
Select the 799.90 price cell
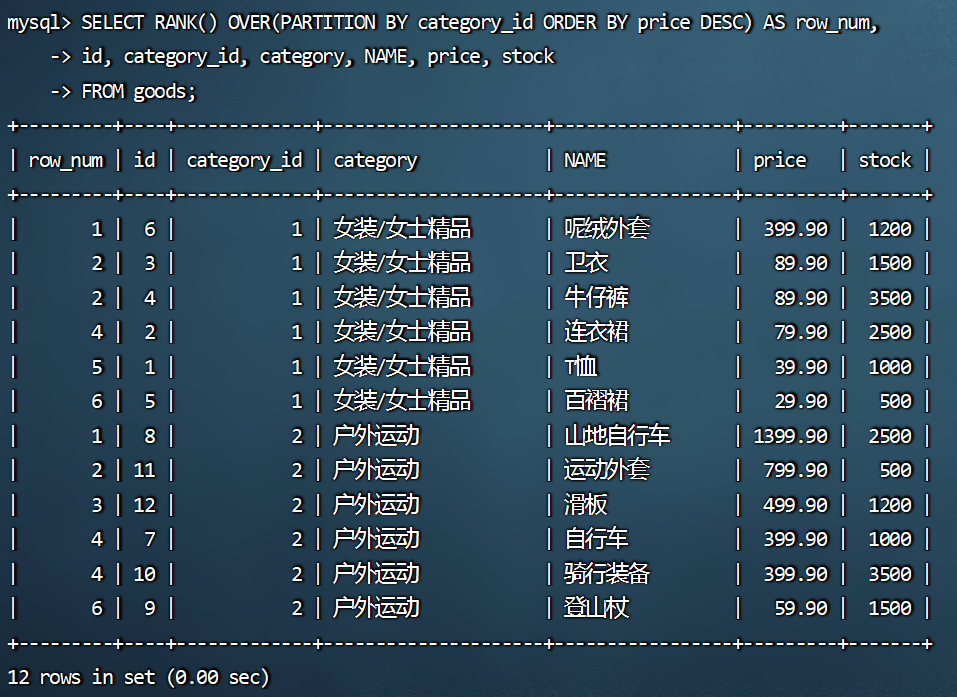pos(795,470)
